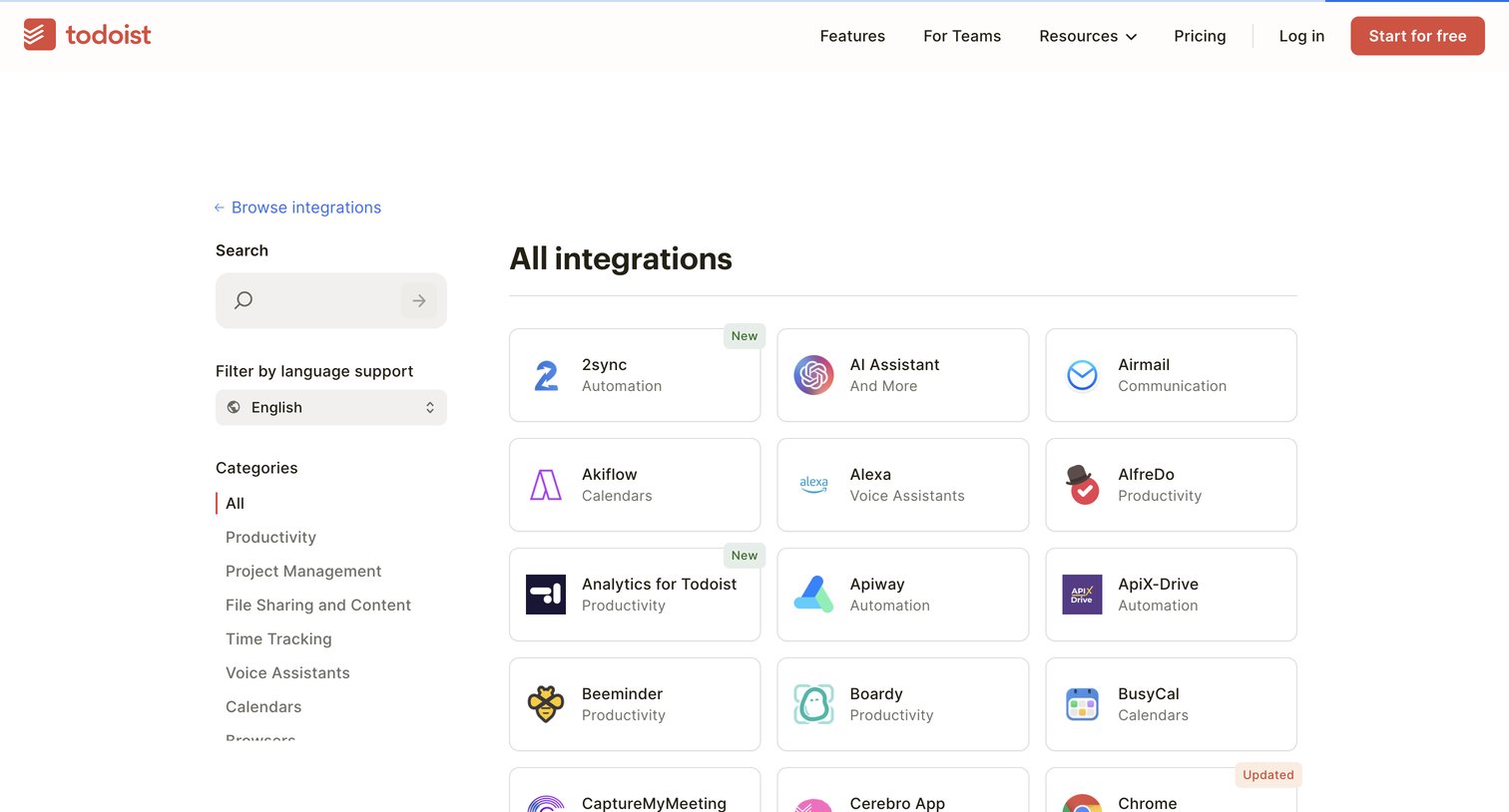The width and height of the screenshot is (1509, 812).
Task: Open the BusyCal integration title
Action: [1148, 694]
